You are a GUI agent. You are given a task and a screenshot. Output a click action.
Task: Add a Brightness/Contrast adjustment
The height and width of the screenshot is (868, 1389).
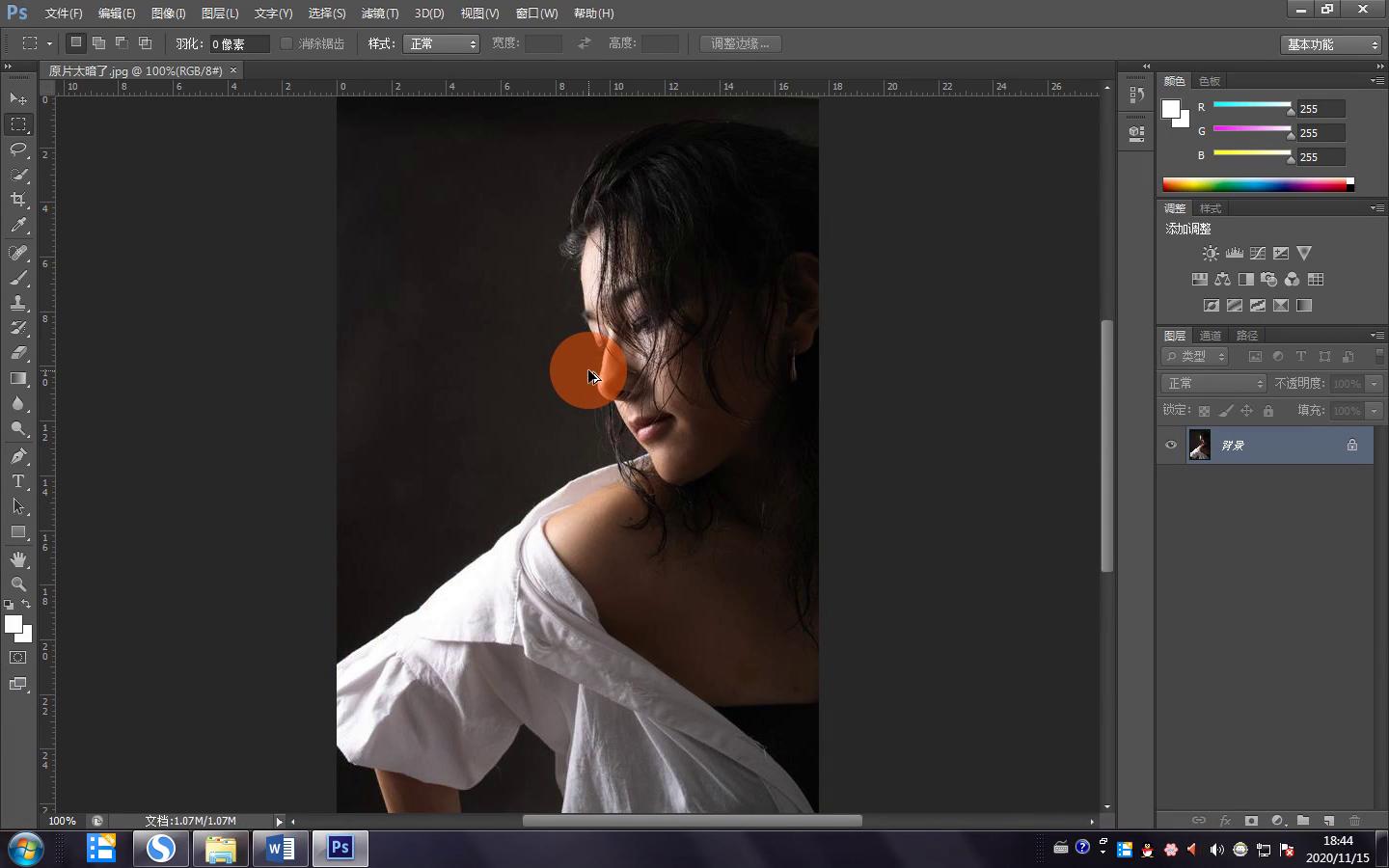point(1211,254)
